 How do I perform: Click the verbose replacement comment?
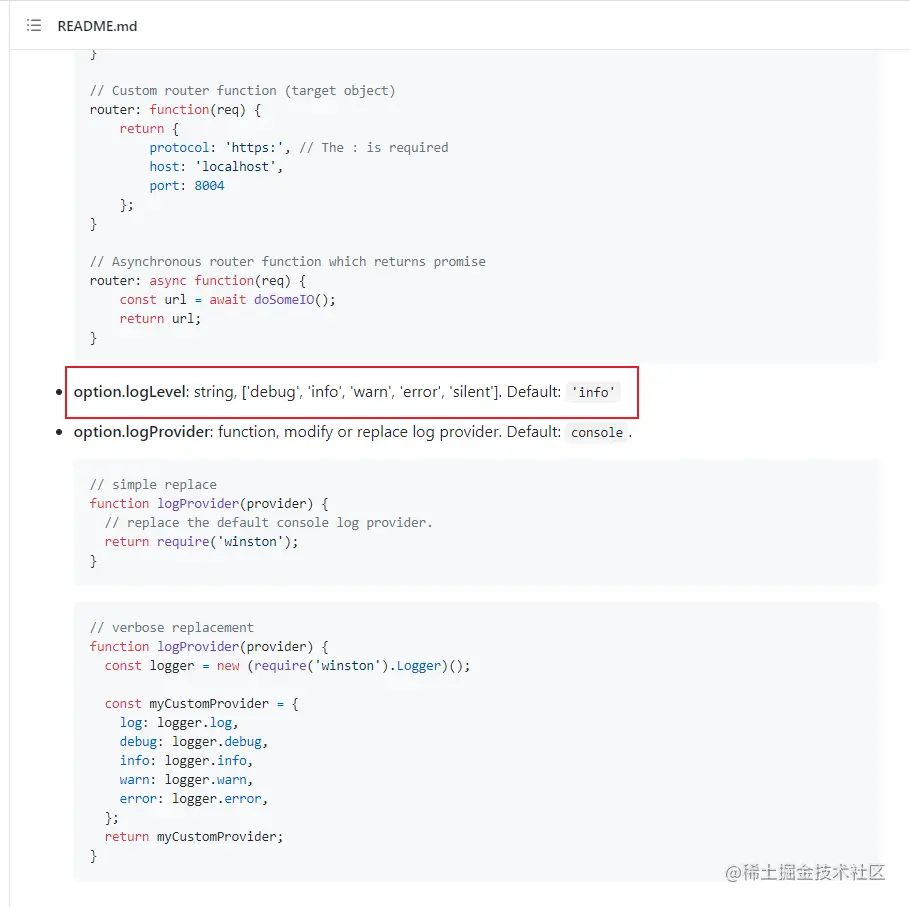171,627
